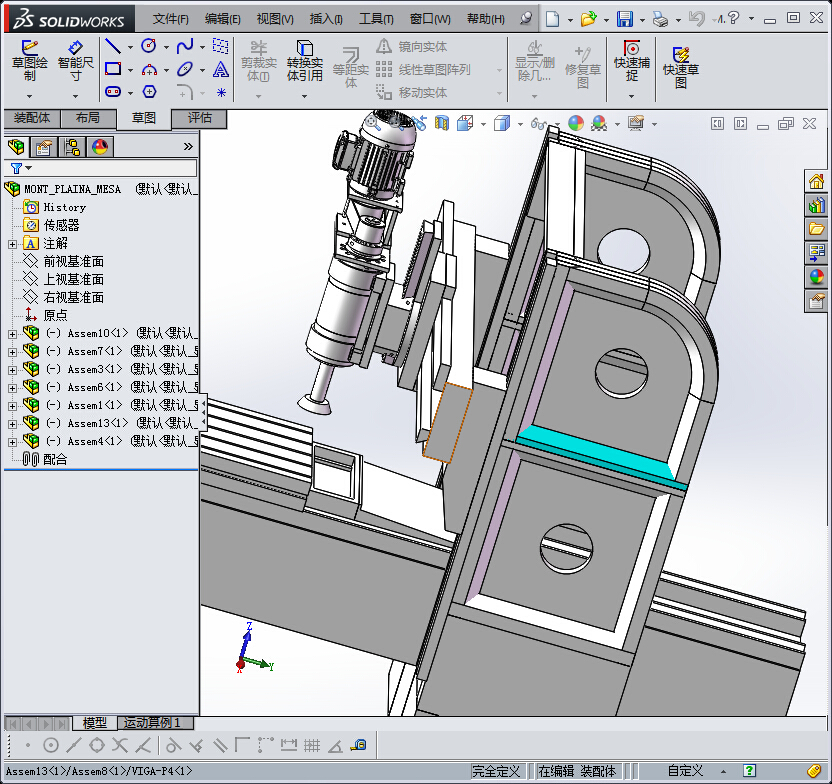Select 前视基准面 plane in feature tree
The height and width of the screenshot is (784, 832).
(x=72, y=261)
